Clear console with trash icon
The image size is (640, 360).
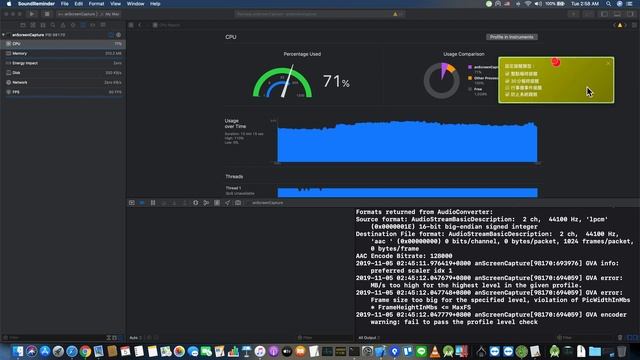[x=620, y=338]
